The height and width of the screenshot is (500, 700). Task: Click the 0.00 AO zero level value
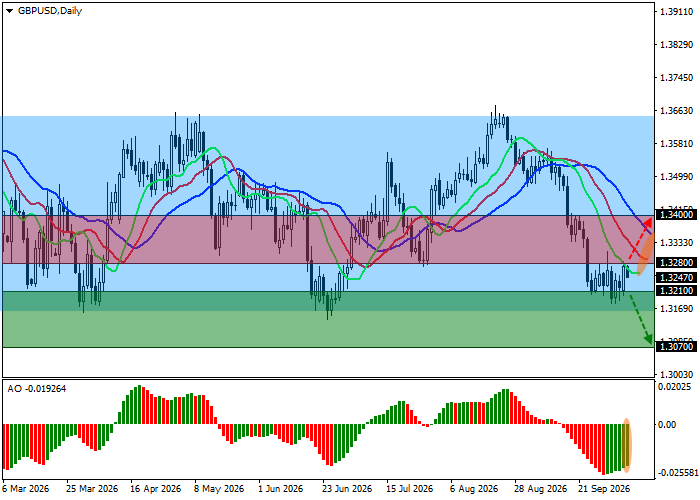pyautogui.click(x=667, y=425)
